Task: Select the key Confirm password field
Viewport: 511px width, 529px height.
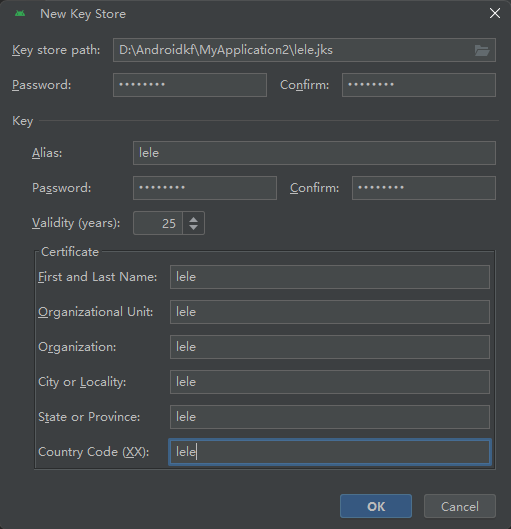Action: [x=424, y=188]
